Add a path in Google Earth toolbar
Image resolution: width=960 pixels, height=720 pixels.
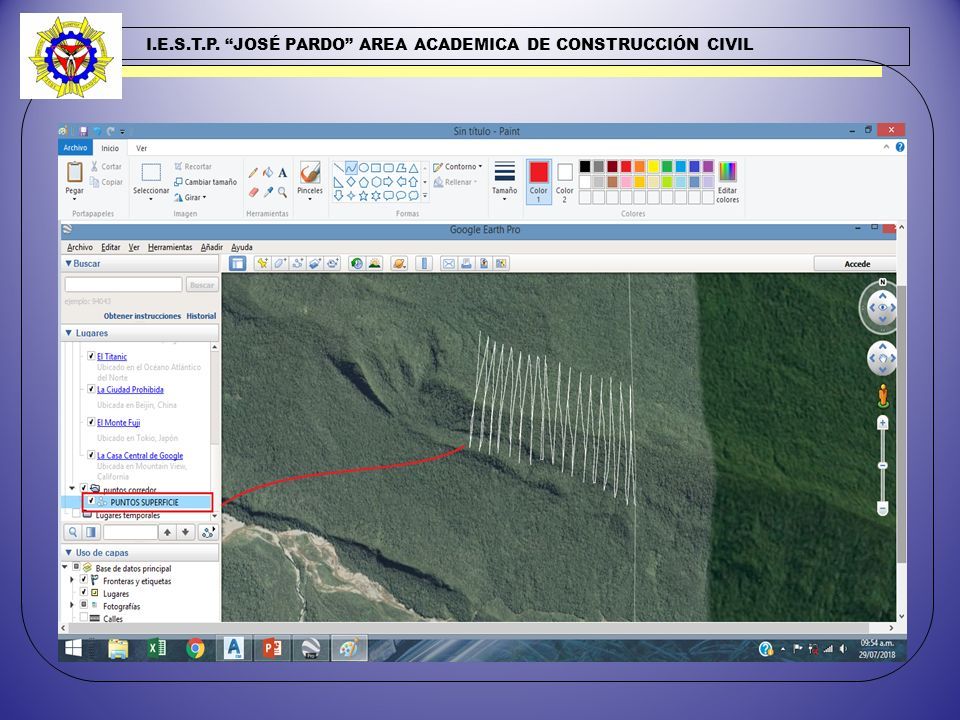[298, 263]
